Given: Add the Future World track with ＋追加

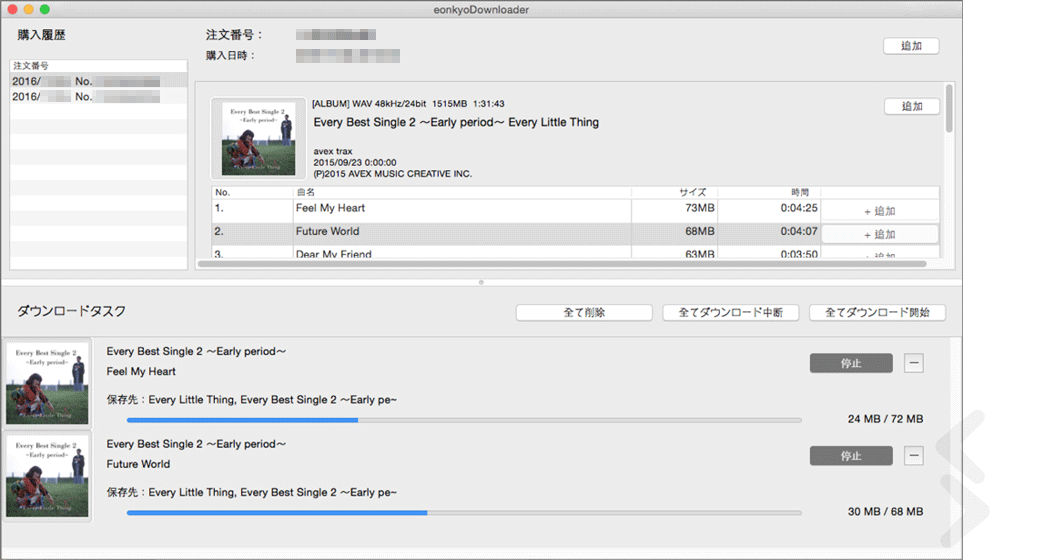Looking at the screenshot, I should (x=879, y=234).
